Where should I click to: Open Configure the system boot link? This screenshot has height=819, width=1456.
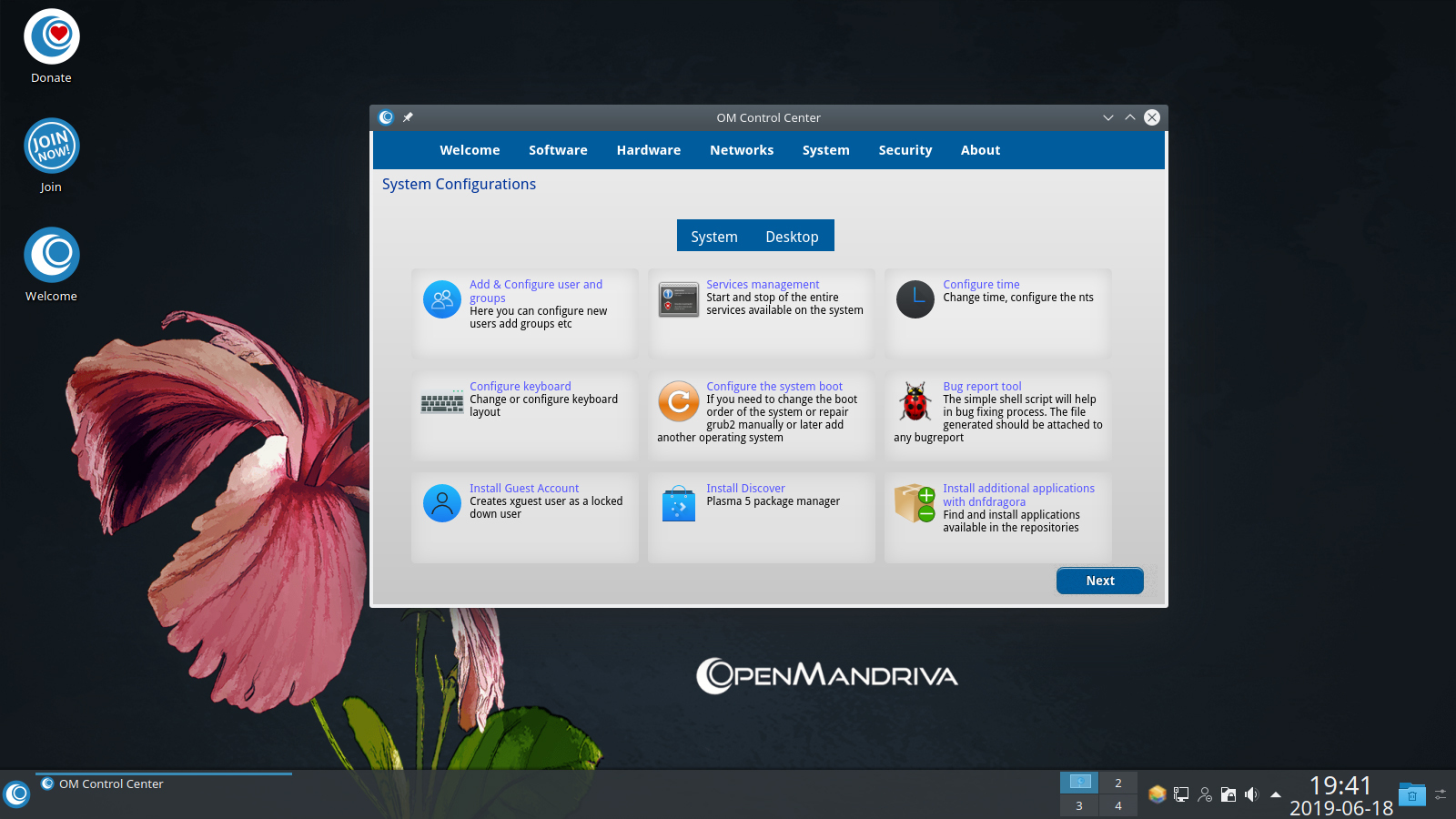coord(774,387)
